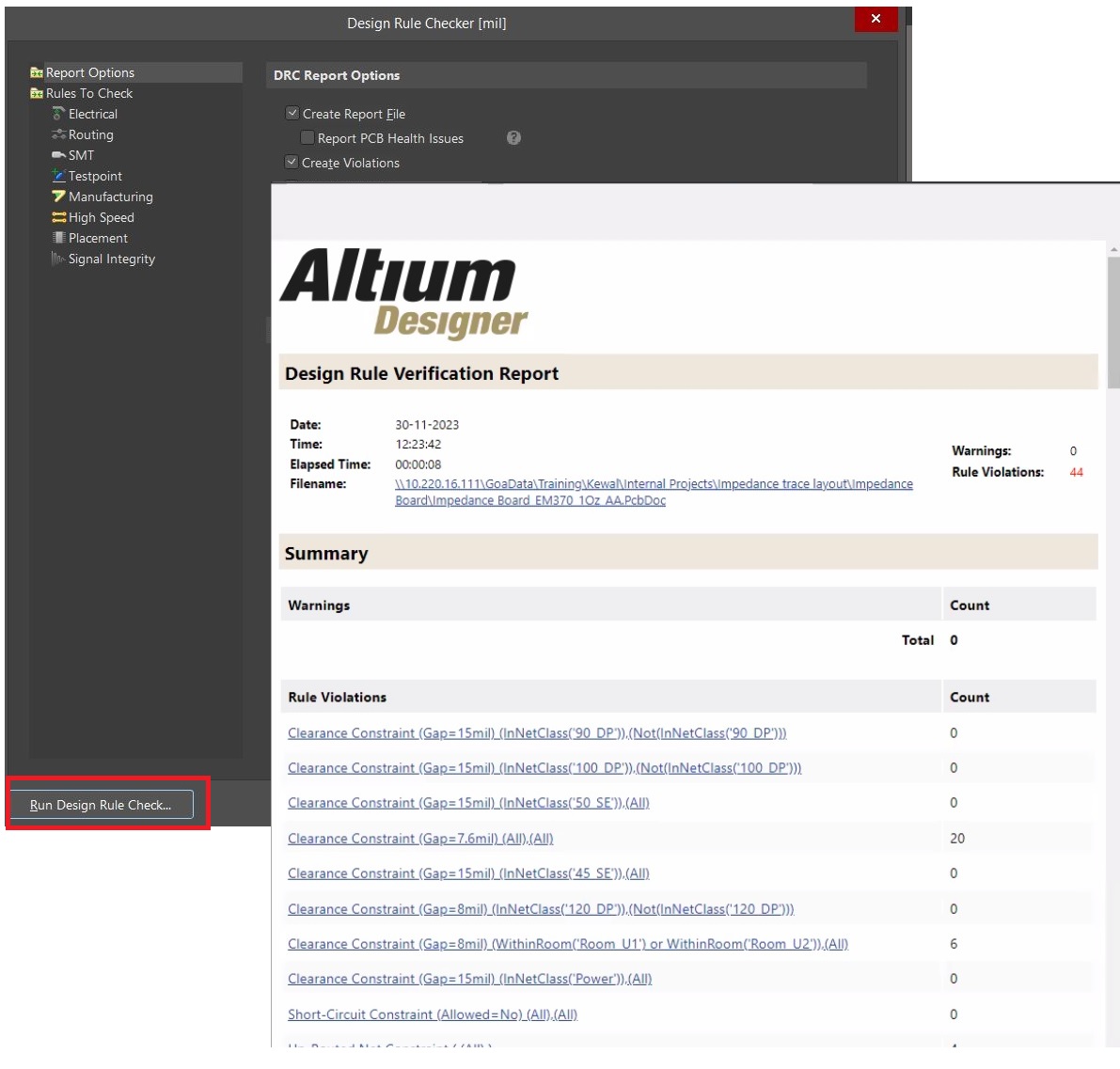
Task: Click the High Speed rules icon
Action: (x=58, y=217)
